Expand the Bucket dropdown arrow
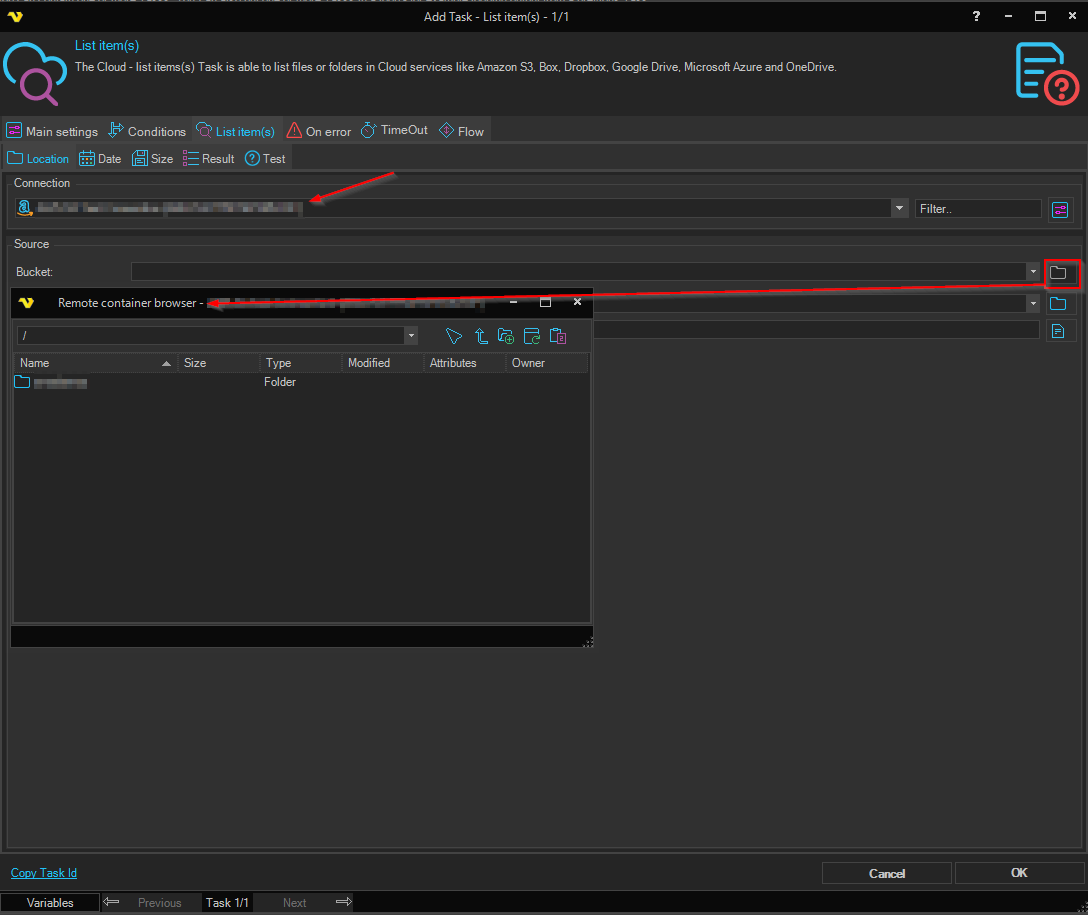This screenshot has height=915, width=1088. (x=1032, y=272)
